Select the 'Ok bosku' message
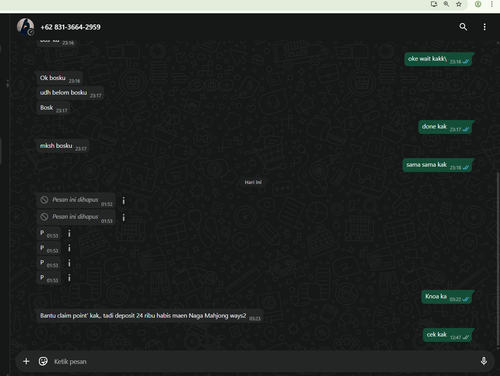Image resolution: width=500 pixels, height=376 pixels. point(60,78)
